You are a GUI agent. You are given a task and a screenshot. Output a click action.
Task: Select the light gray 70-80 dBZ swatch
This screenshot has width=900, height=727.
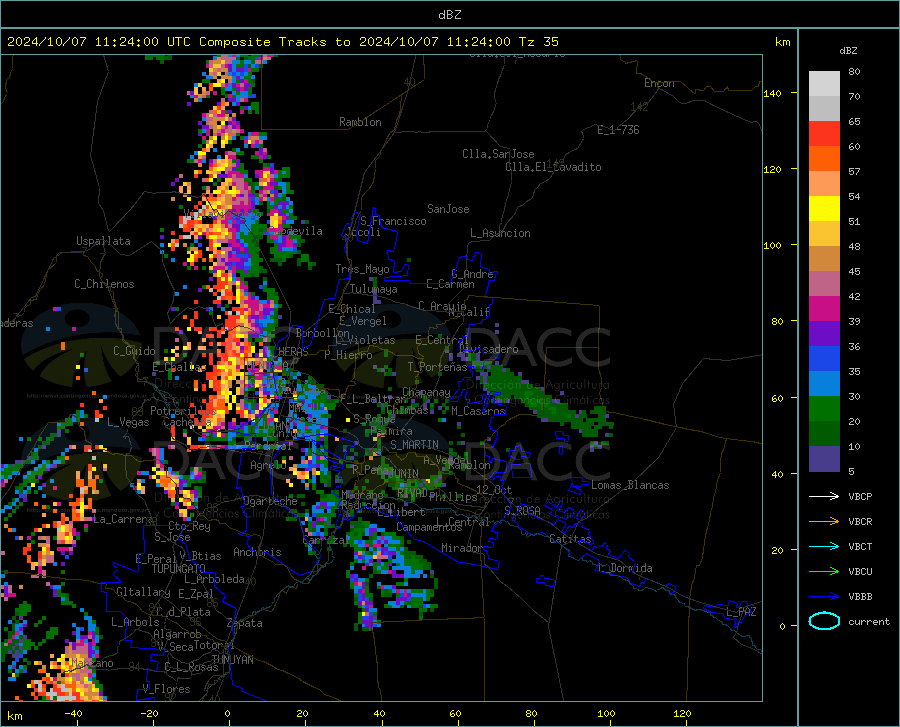(824, 84)
